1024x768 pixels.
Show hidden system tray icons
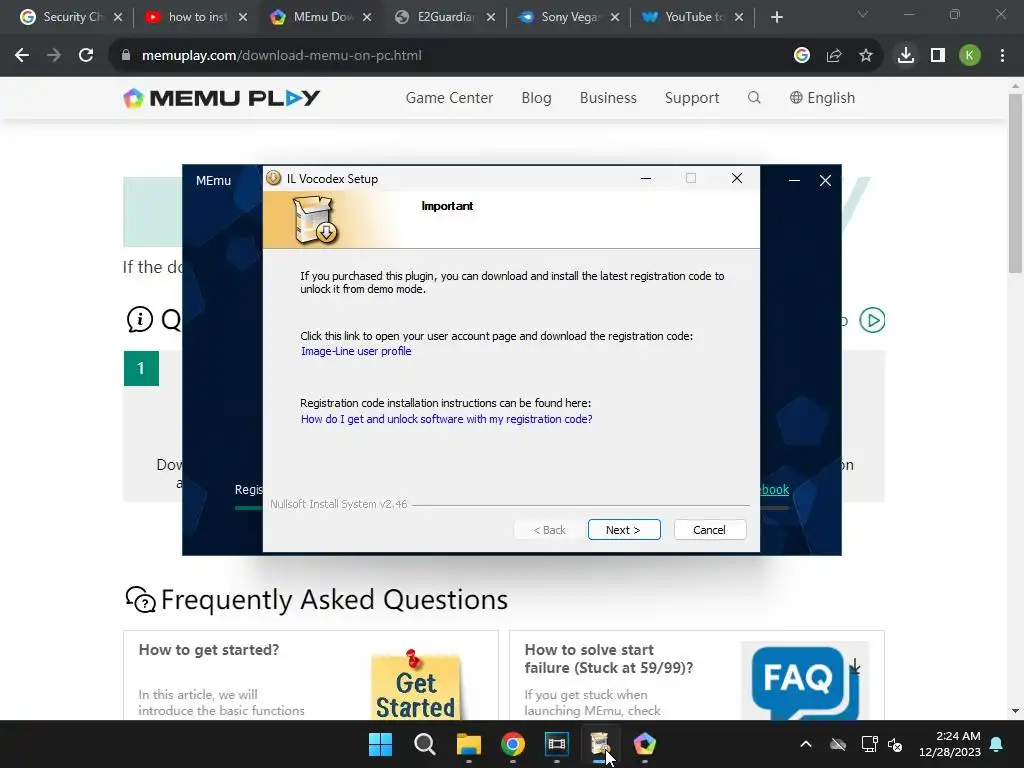(x=806, y=744)
